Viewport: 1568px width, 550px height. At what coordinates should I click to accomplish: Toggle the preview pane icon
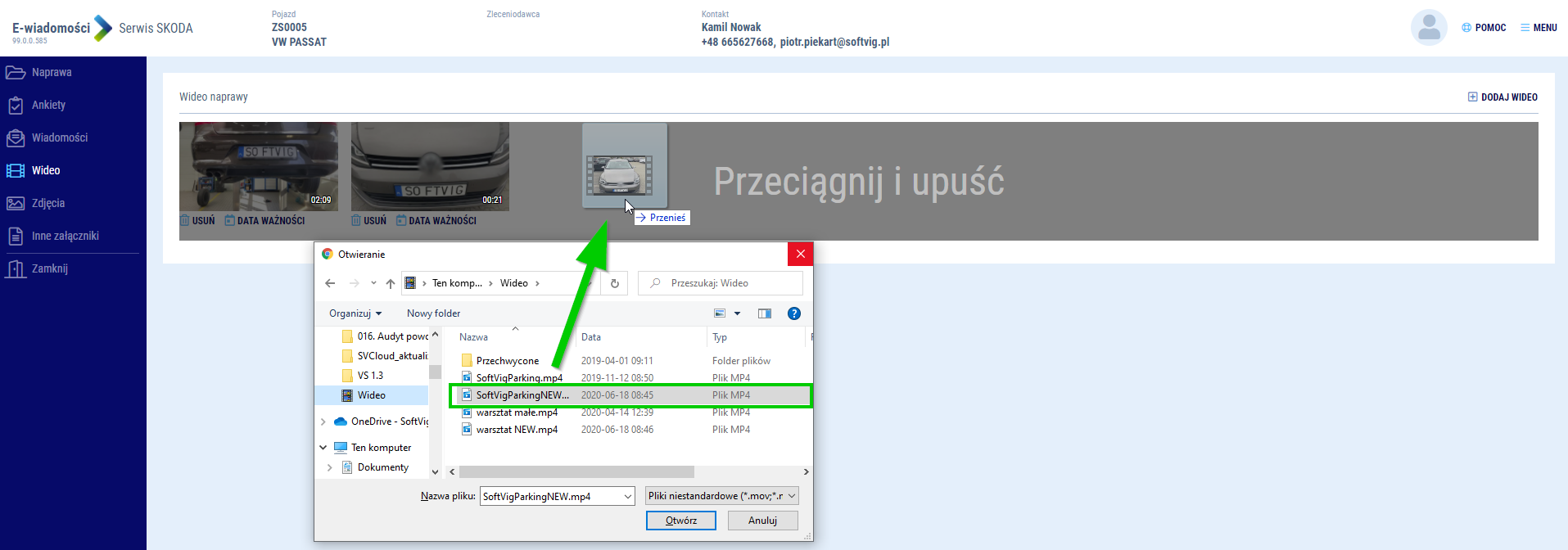(765, 313)
